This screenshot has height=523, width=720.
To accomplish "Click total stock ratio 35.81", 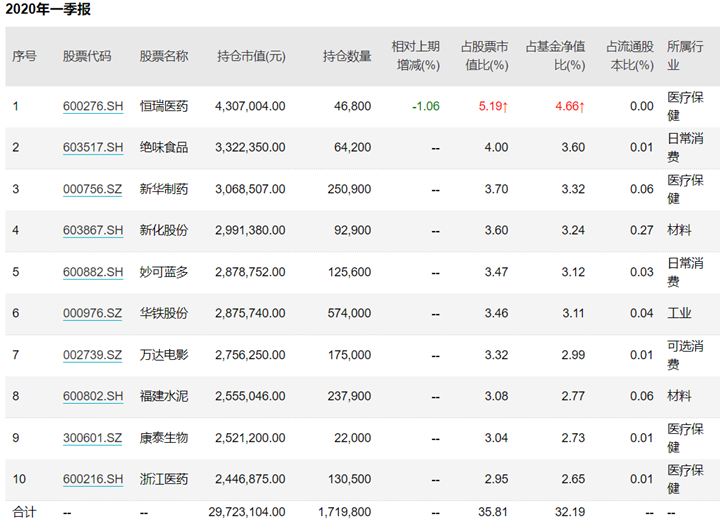I will 493,512.
